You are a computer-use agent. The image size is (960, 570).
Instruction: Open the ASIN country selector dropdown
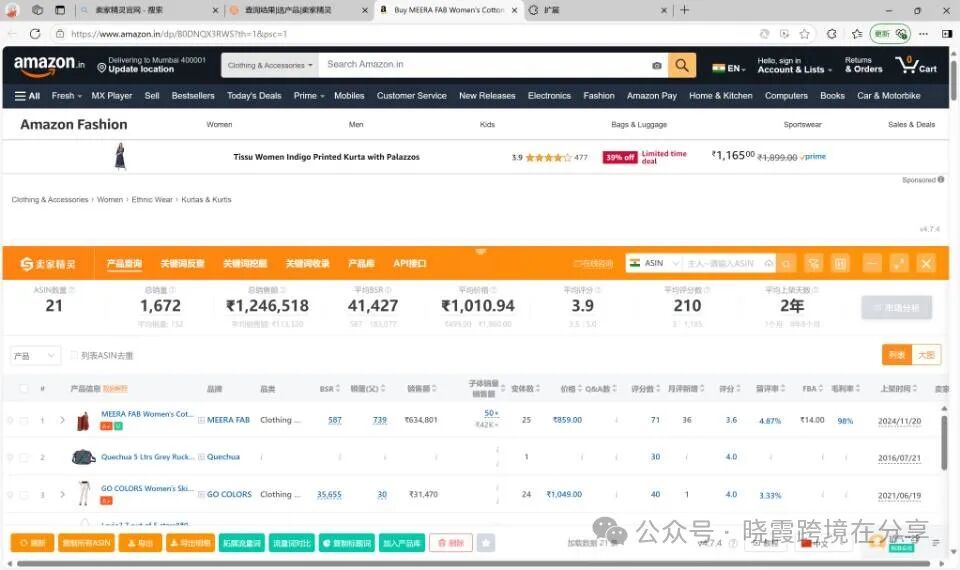click(x=654, y=263)
